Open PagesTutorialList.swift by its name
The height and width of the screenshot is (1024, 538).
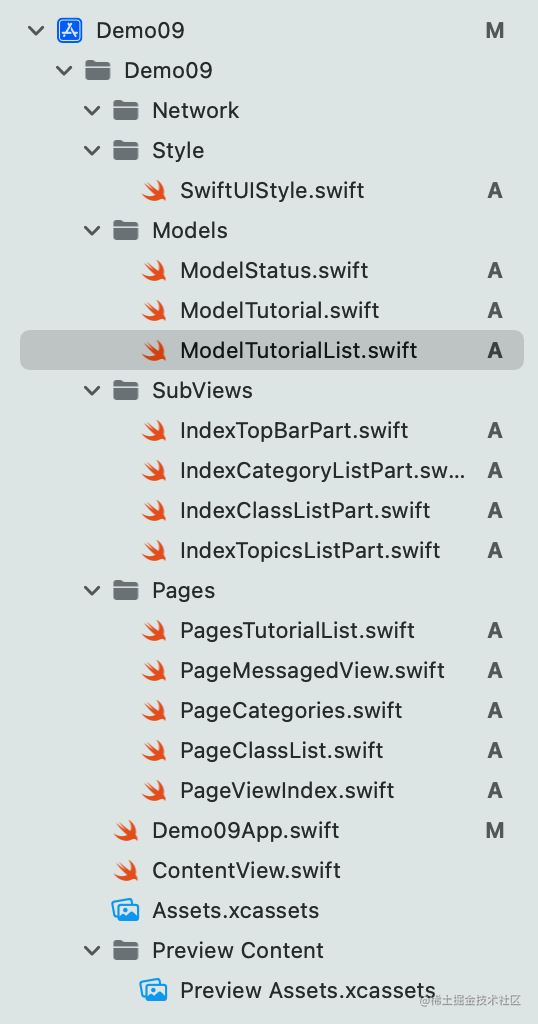coord(297,630)
